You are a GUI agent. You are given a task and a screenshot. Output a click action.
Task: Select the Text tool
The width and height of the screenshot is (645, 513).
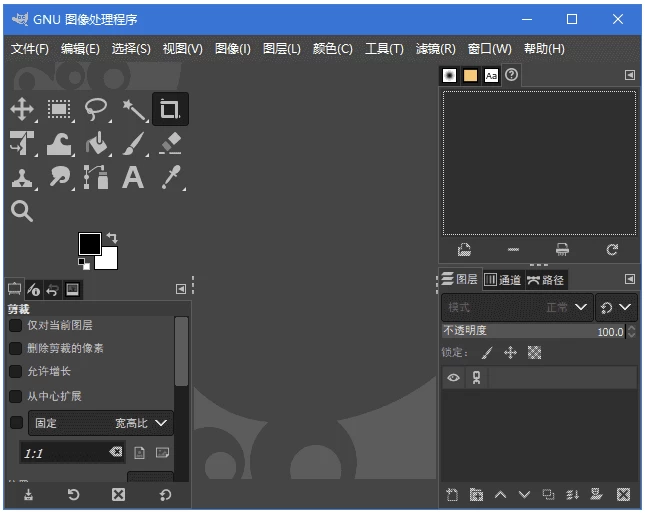(x=133, y=178)
